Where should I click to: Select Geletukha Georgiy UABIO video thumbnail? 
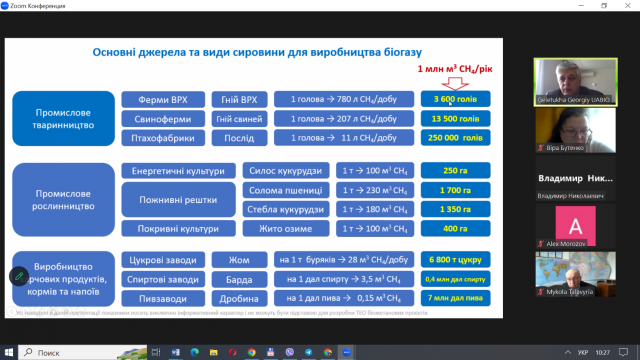[576, 82]
